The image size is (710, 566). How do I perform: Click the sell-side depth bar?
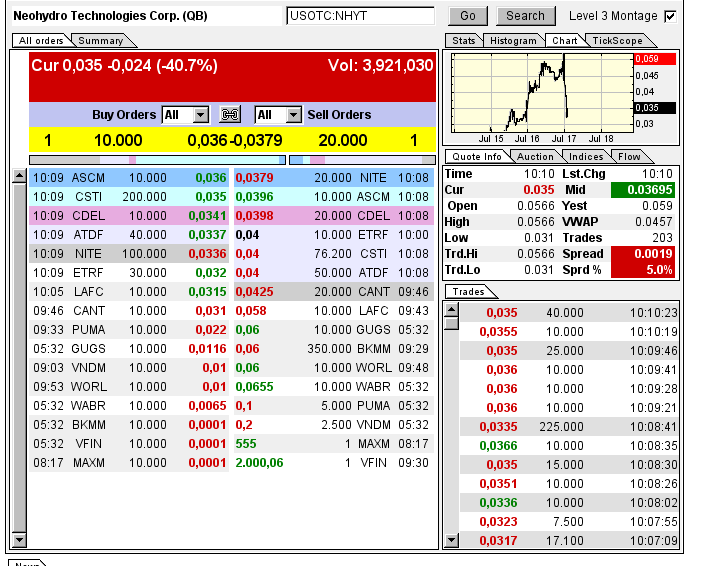point(362,160)
